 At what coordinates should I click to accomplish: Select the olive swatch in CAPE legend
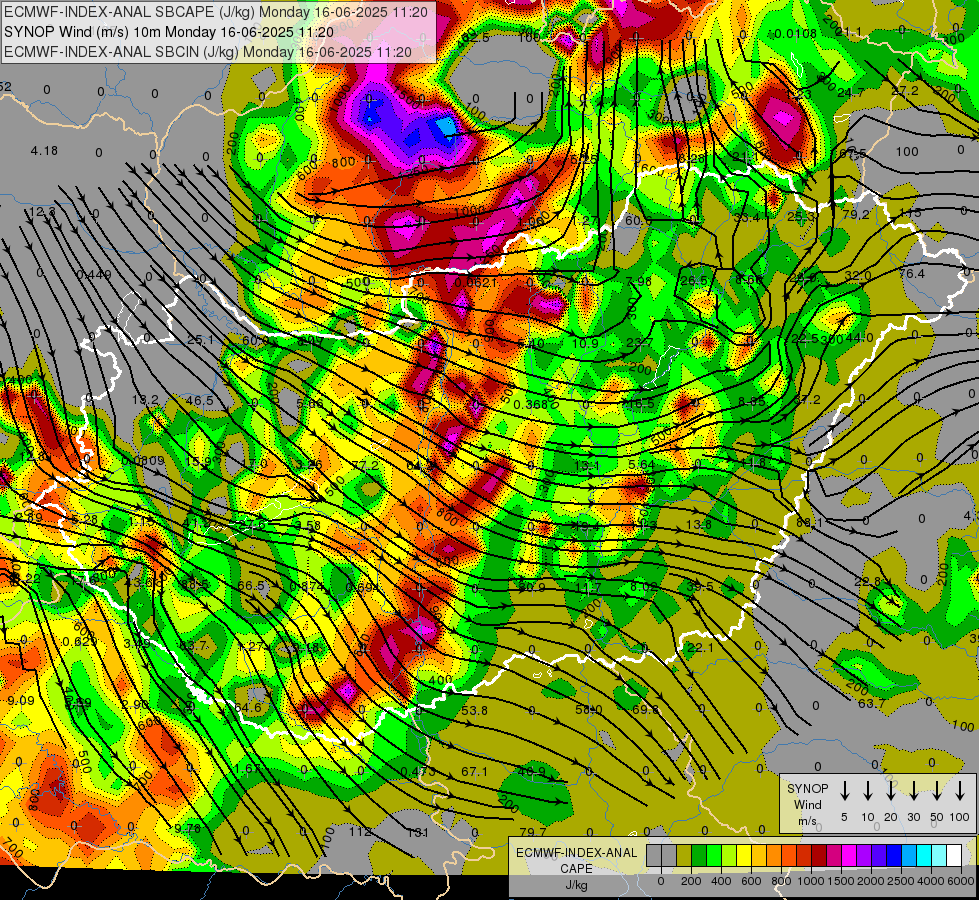684,856
